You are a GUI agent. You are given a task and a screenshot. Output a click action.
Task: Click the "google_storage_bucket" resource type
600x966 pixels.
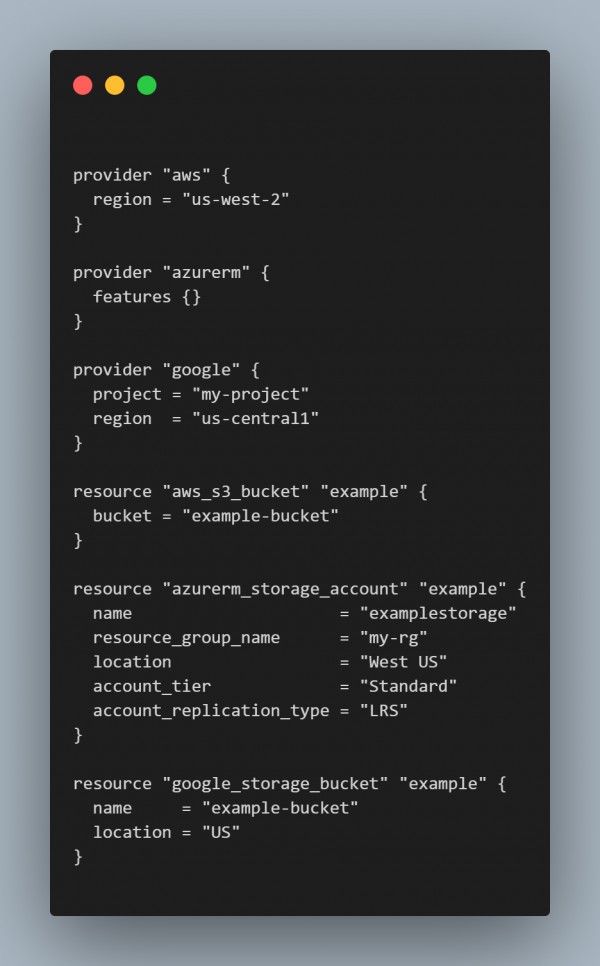tap(275, 784)
